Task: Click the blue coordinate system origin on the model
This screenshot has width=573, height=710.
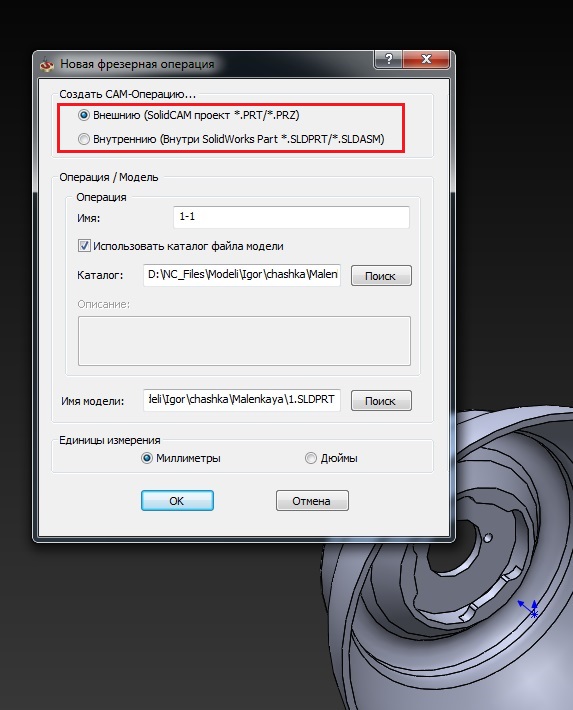Action: [x=530, y=609]
